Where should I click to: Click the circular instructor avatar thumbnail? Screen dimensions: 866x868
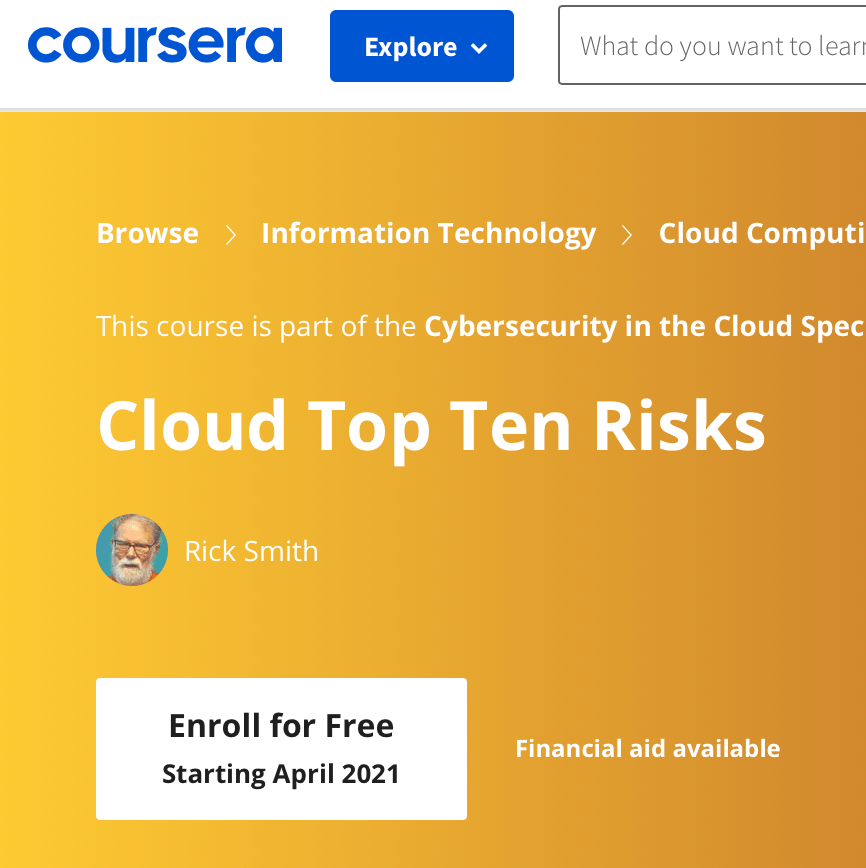tap(131, 549)
